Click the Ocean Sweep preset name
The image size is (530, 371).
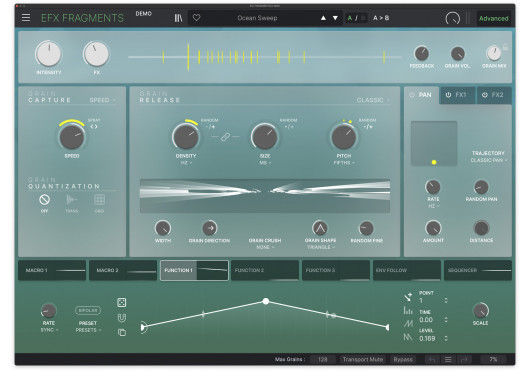tap(257, 18)
